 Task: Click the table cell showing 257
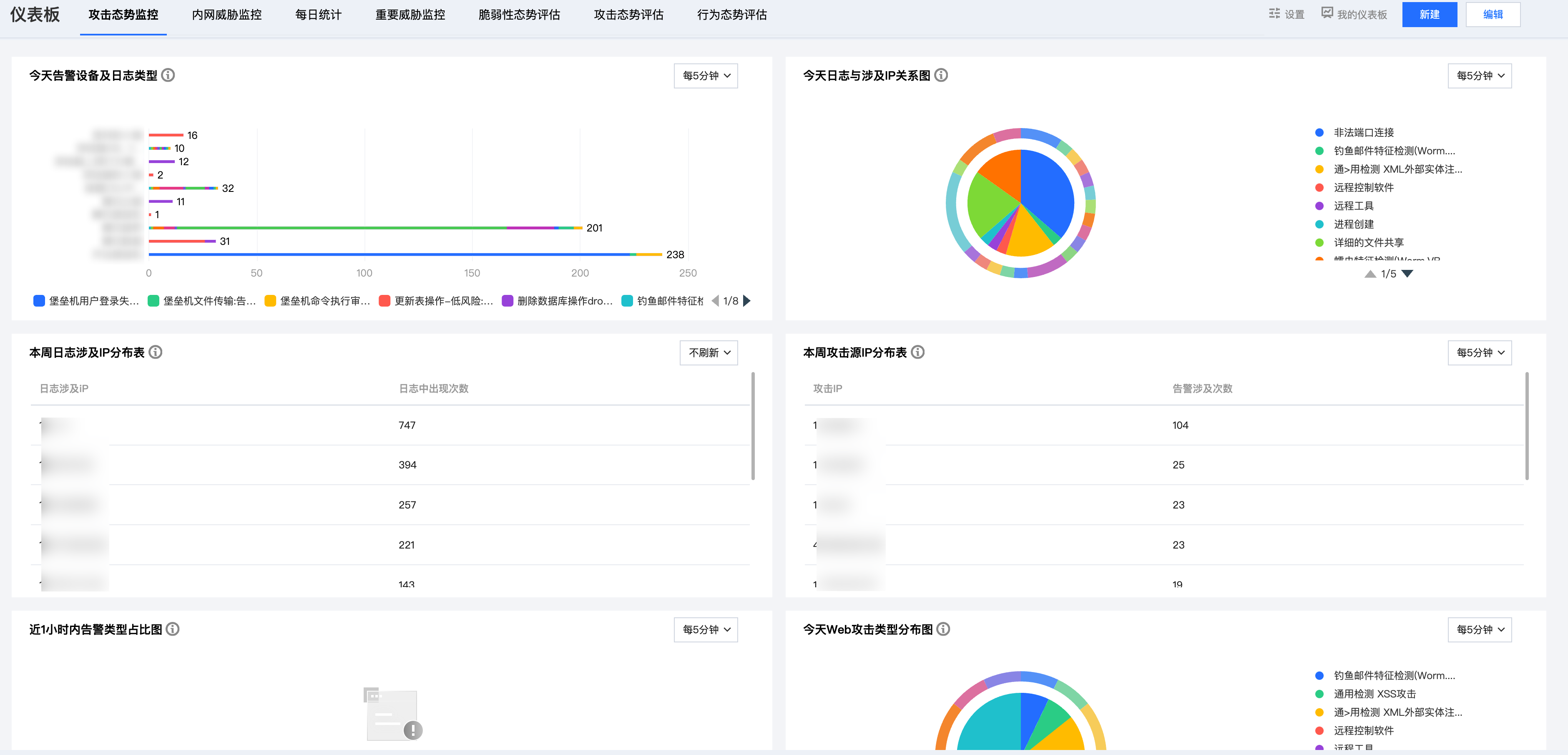(x=407, y=505)
